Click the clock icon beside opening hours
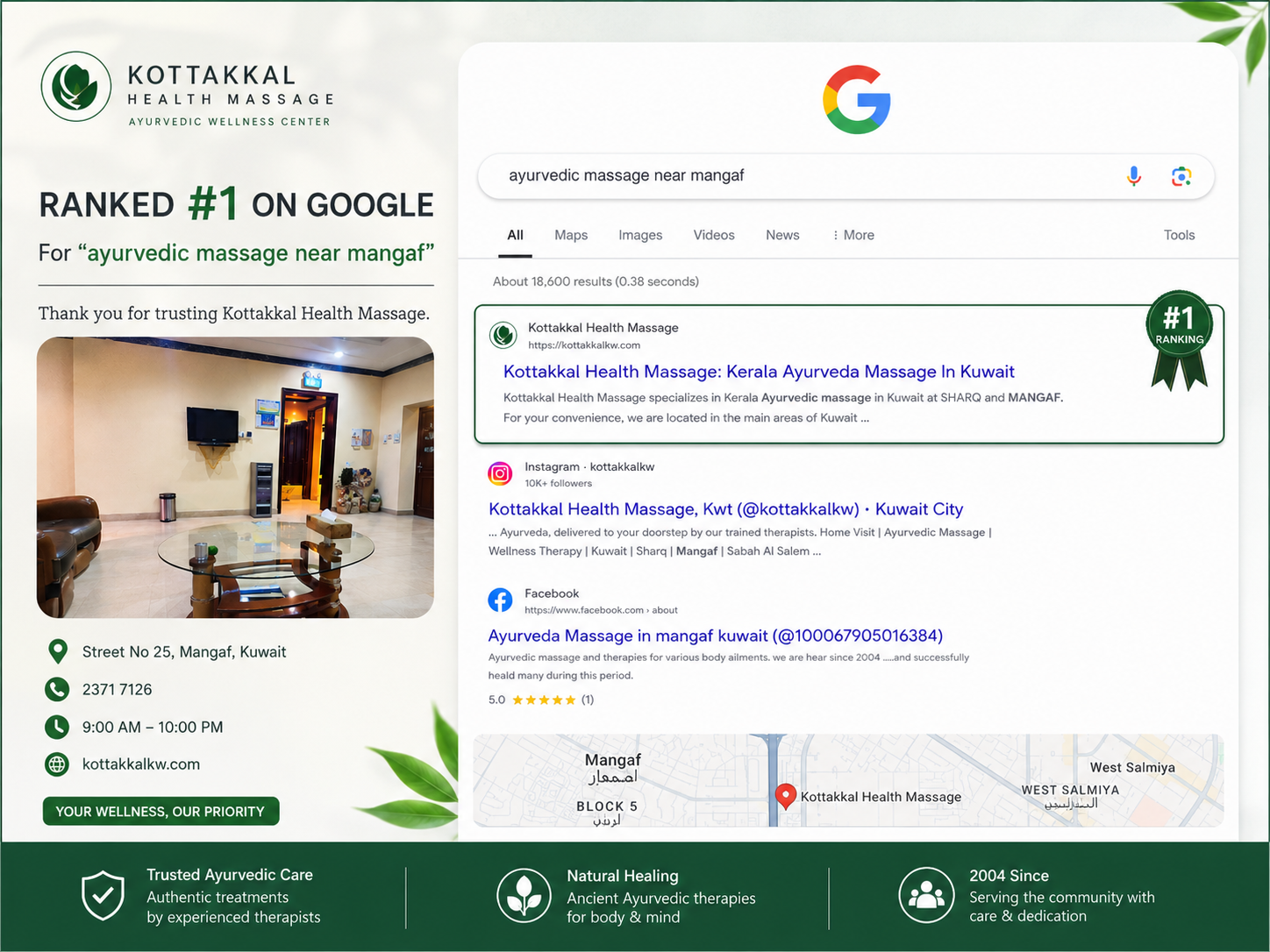The width and height of the screenshot is (1270, 952). point(57,727)
